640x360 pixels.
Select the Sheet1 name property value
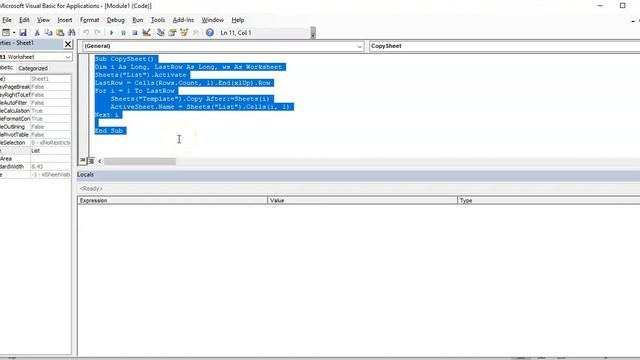point(51,79)
